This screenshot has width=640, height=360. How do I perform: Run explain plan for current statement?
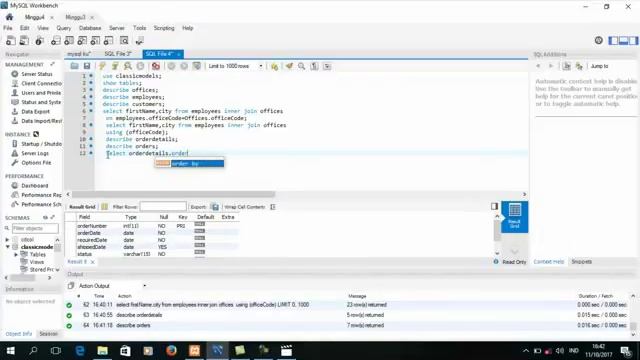(x=128, y=66)
